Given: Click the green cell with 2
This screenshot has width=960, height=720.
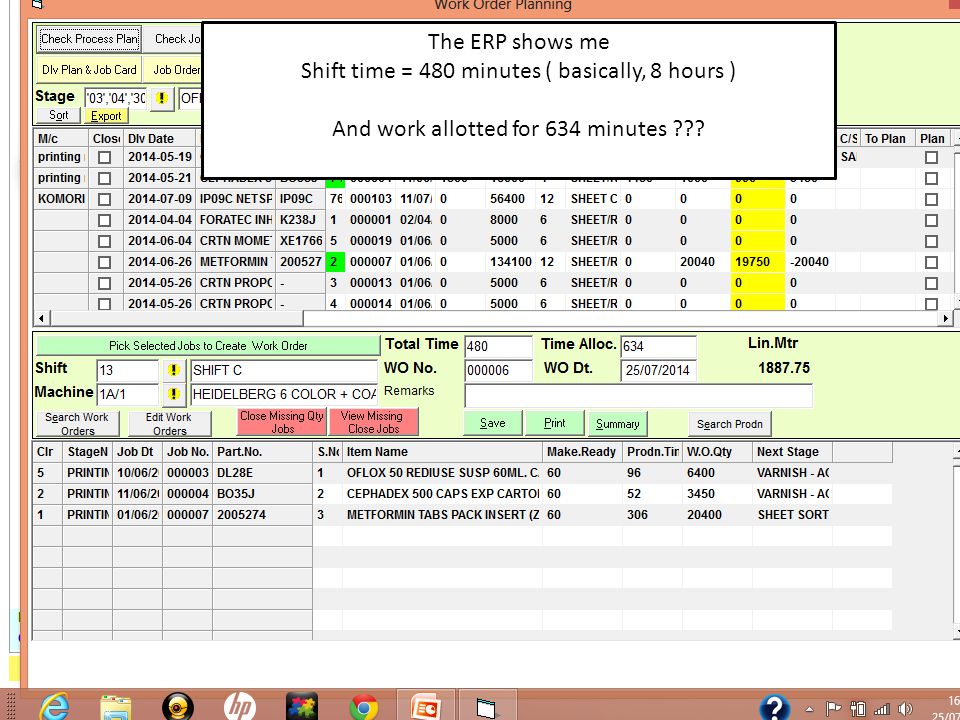Looking at the screenshot, I should (335, 262).
